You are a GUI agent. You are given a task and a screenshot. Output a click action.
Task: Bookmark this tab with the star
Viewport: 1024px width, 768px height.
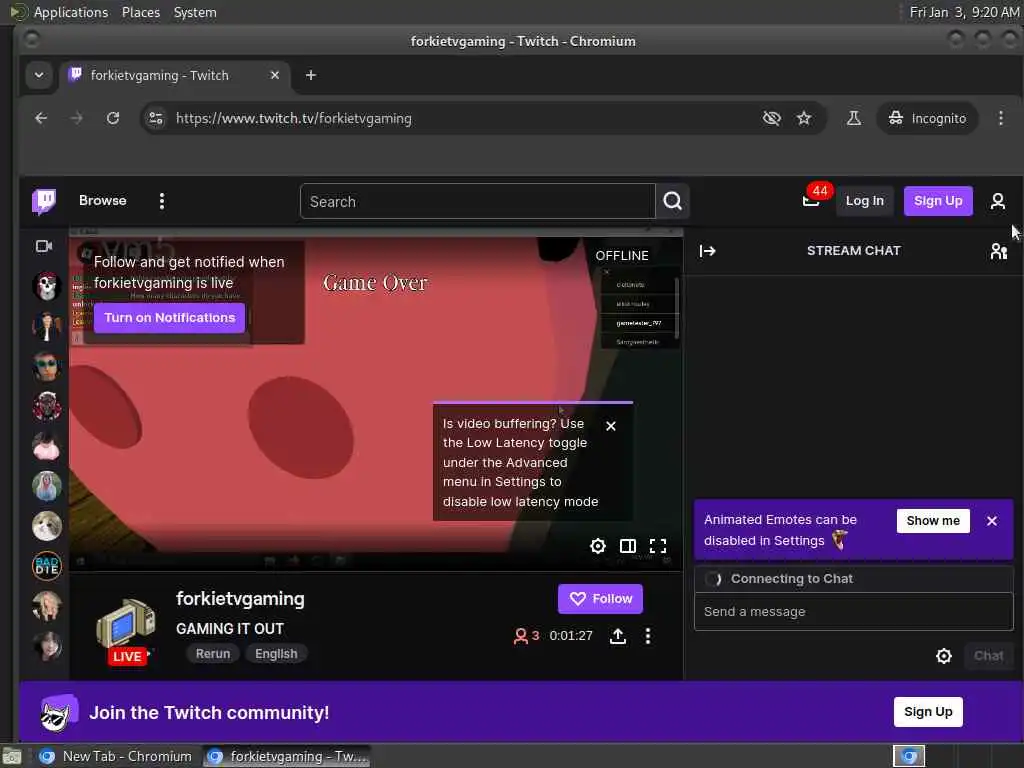804,118
